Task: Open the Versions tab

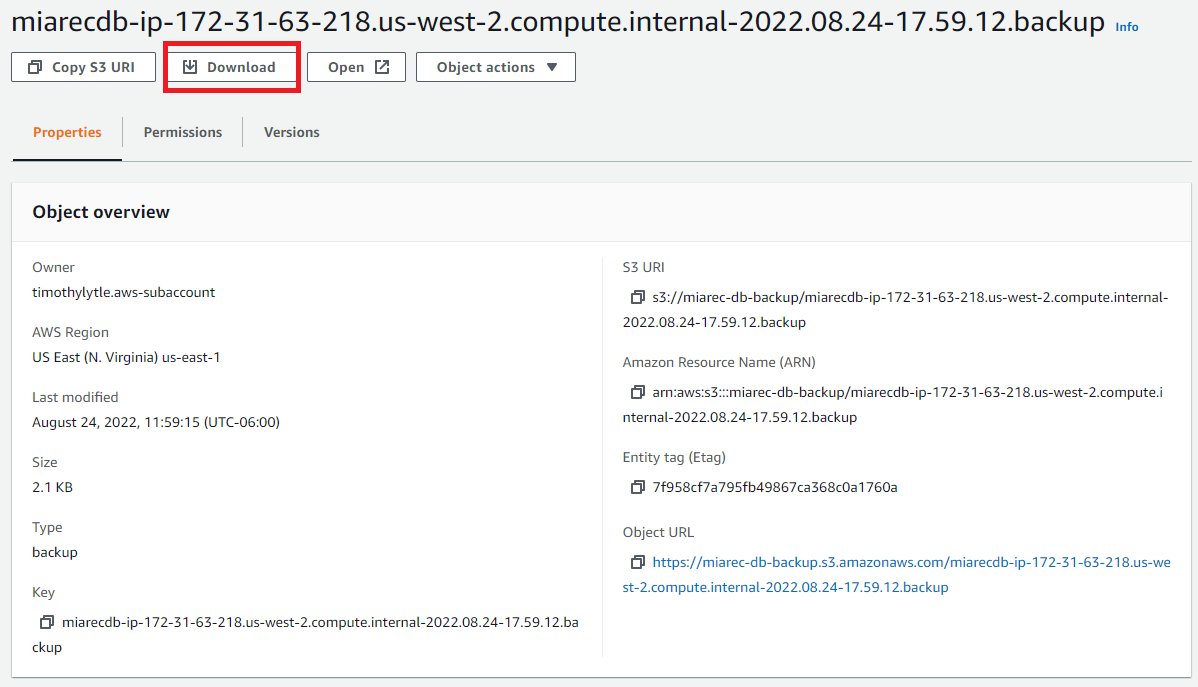Action: tap(292, 132)
